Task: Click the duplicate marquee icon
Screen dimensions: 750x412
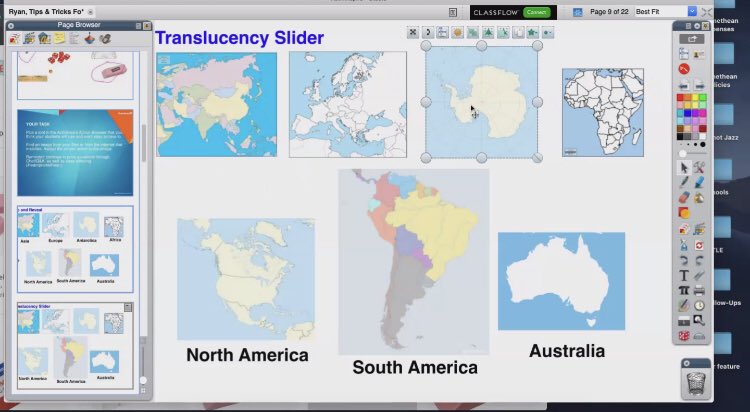Action: coord(518,33)
